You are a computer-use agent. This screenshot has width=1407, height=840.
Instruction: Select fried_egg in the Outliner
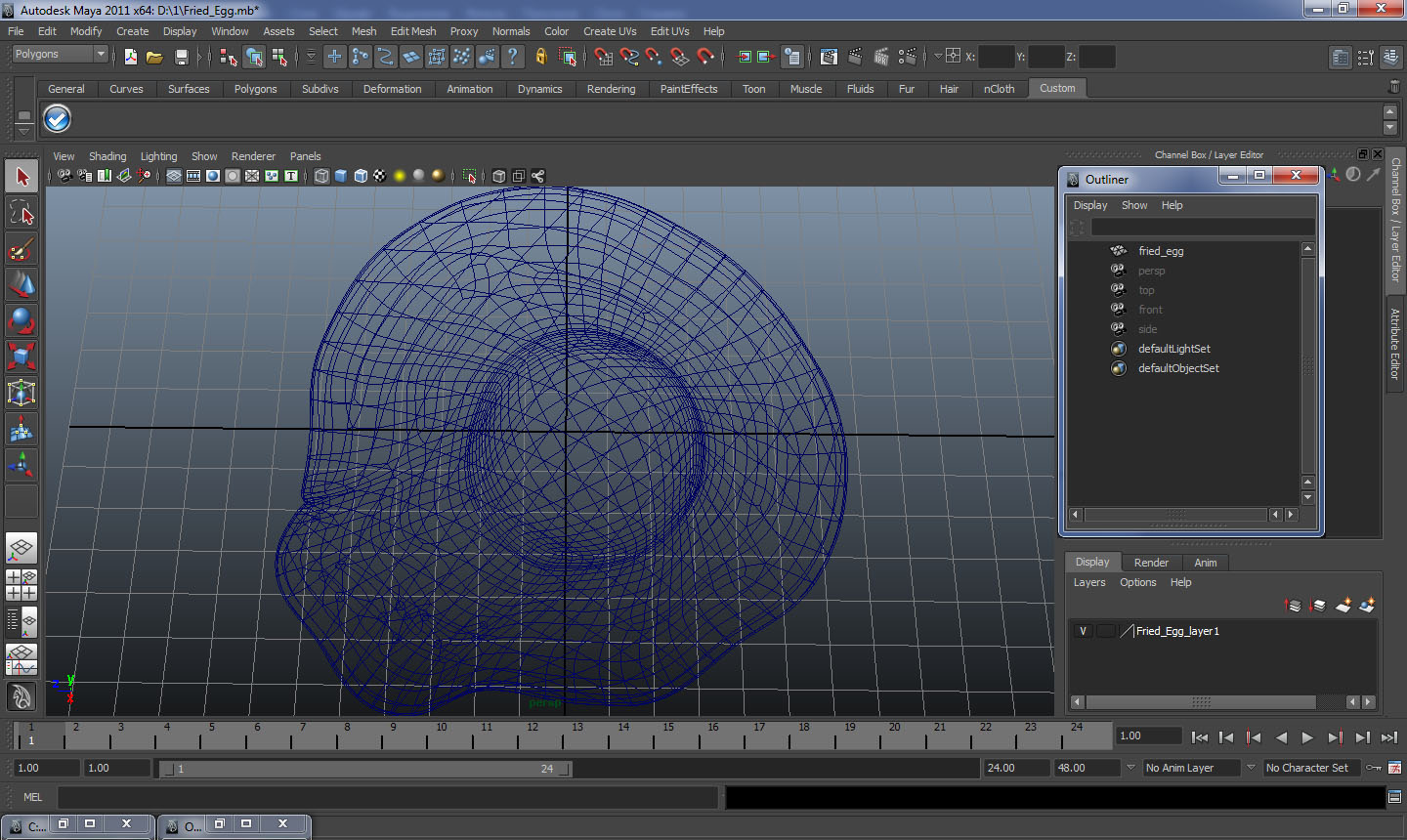point(1161,251)
